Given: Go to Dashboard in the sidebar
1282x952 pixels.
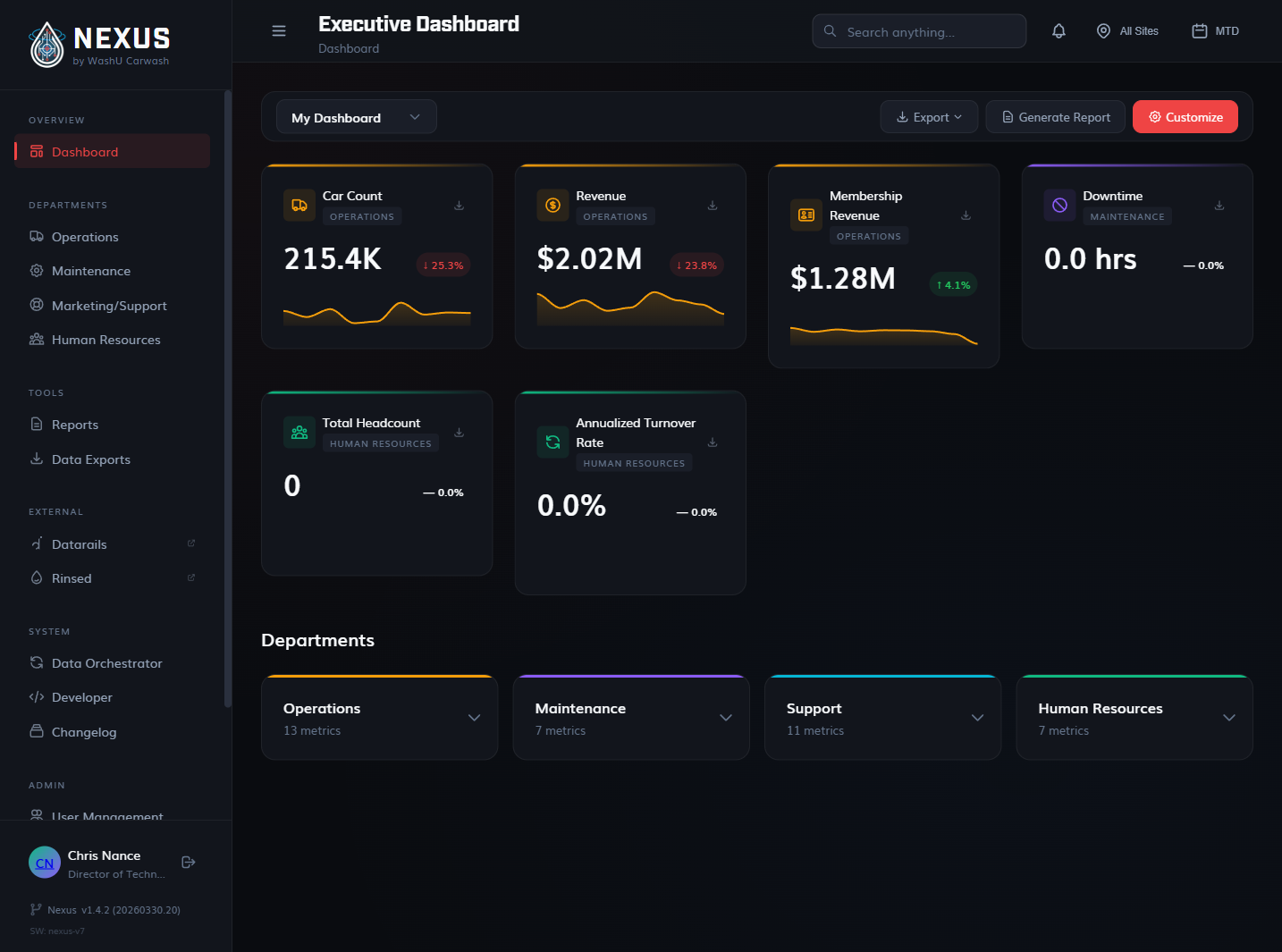Looking at the screenshot, I should [113, 151].
